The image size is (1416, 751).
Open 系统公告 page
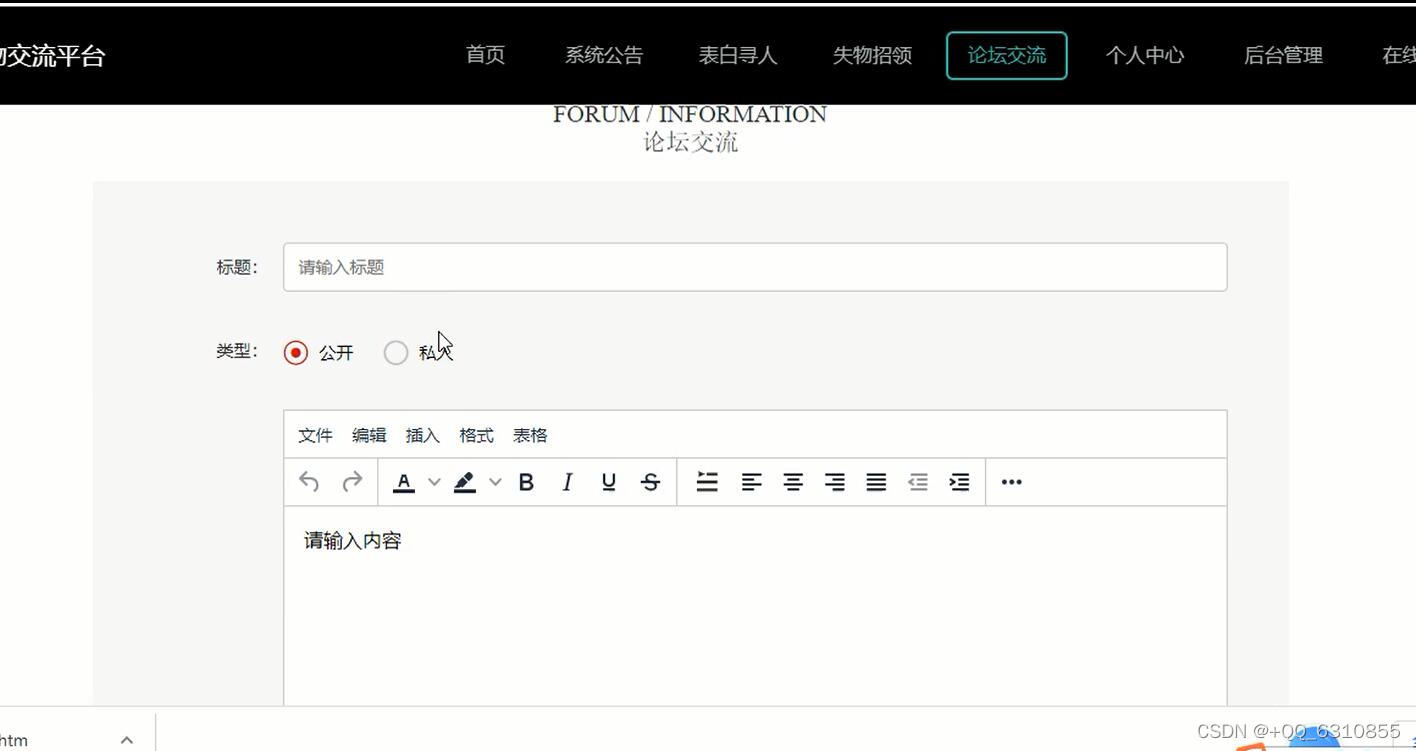[x=604, y=55]
